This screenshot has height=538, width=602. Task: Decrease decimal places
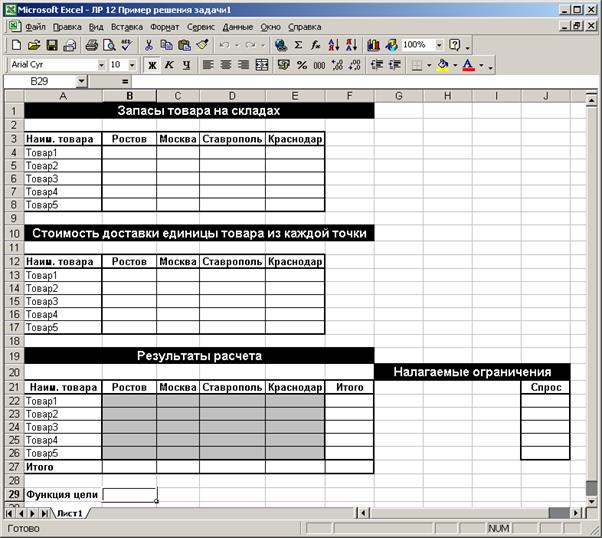355,65
